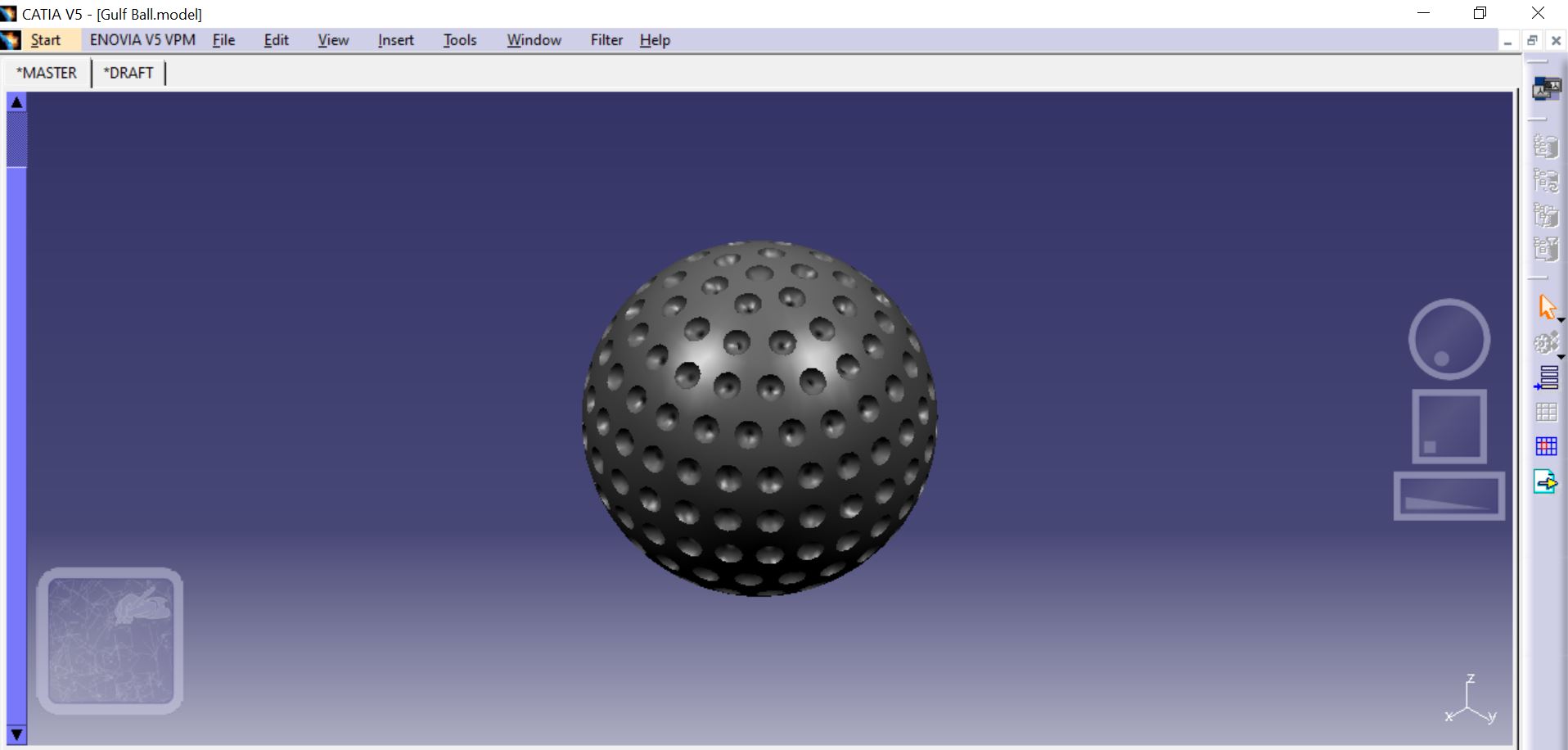Click the wedge-shaped bar viewport widget
Screen dimensions: 1568x750
point(1449,496)
